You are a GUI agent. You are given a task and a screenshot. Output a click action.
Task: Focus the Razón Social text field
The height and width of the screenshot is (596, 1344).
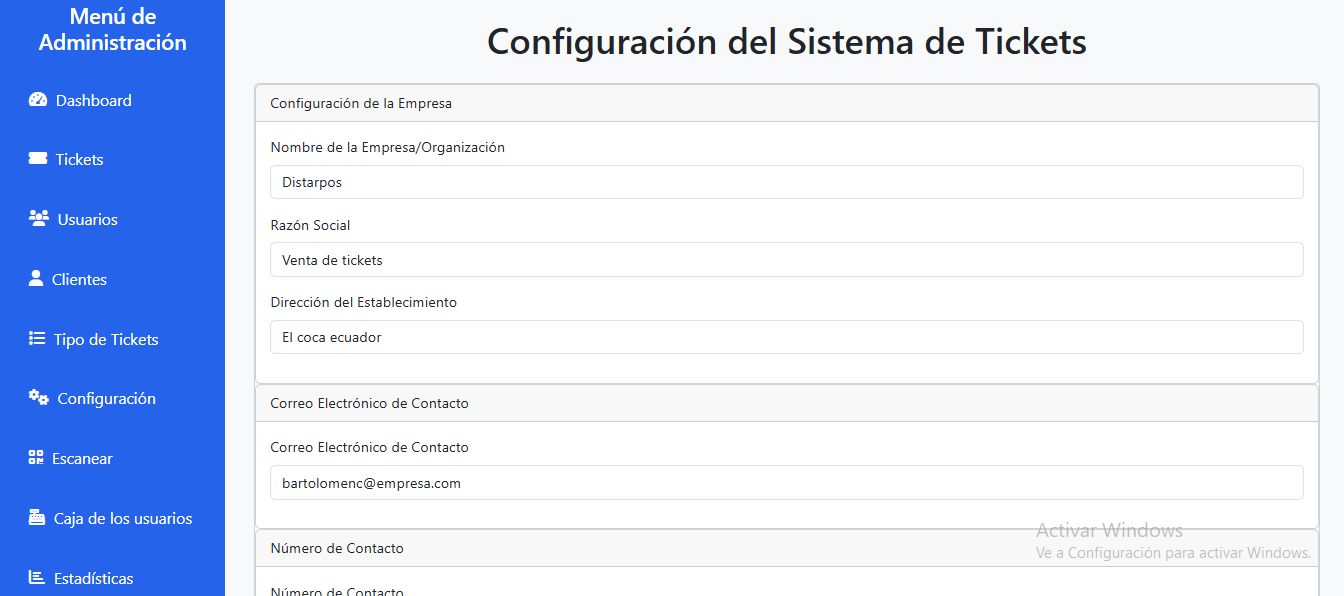(786, 260)
